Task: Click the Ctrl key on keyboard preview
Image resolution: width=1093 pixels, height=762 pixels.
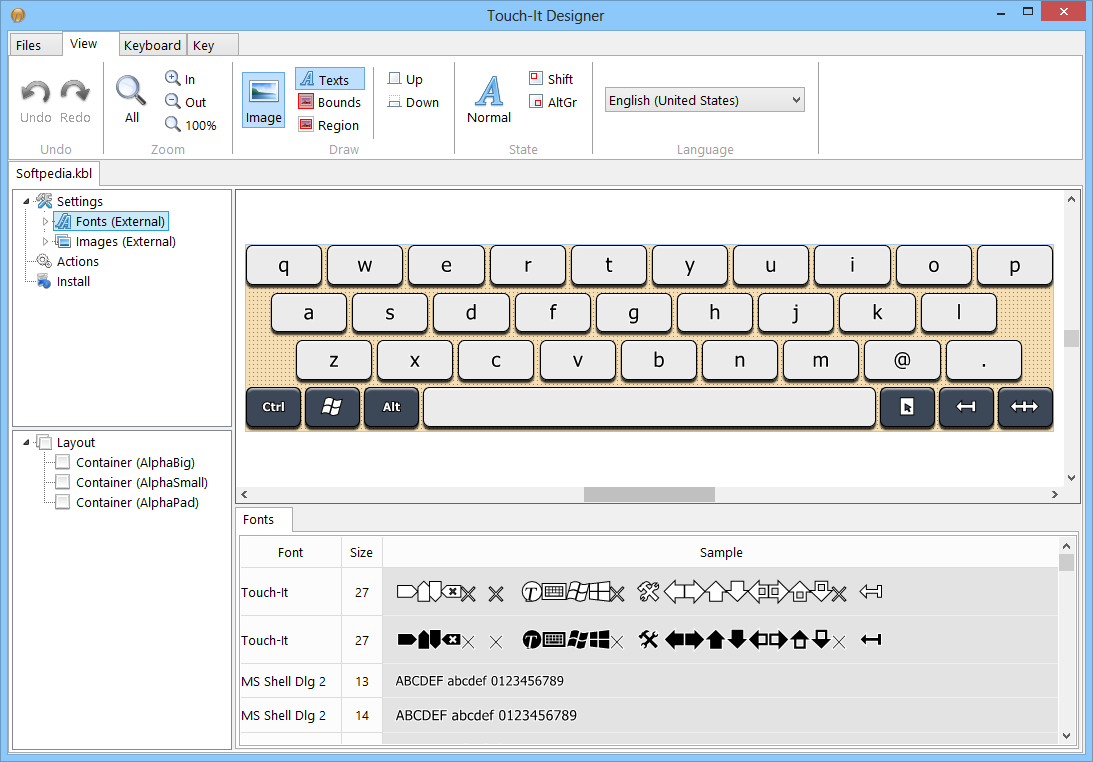Action: (x=273, y=407)
